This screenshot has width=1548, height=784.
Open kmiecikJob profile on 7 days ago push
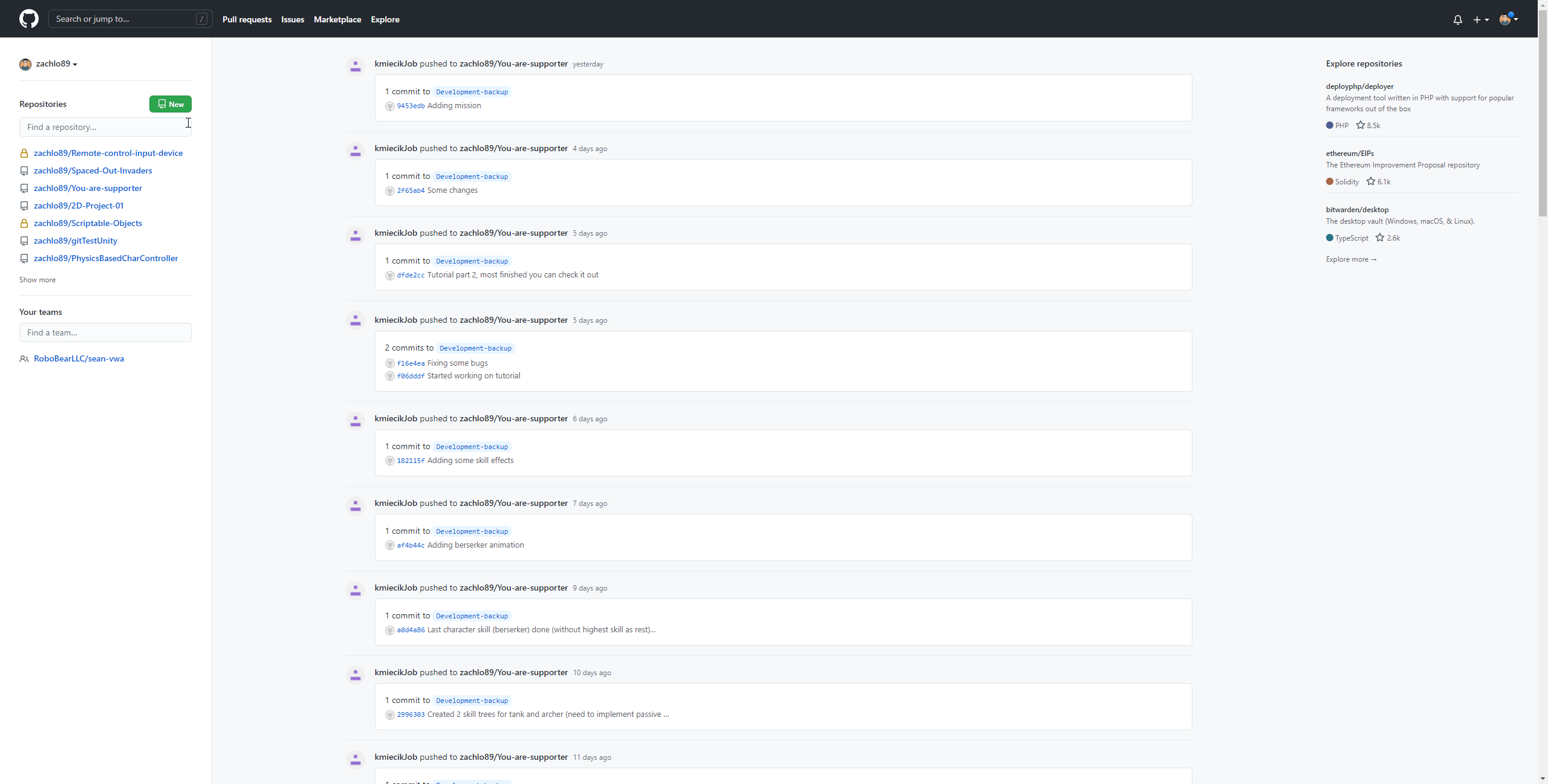[395, 503]
